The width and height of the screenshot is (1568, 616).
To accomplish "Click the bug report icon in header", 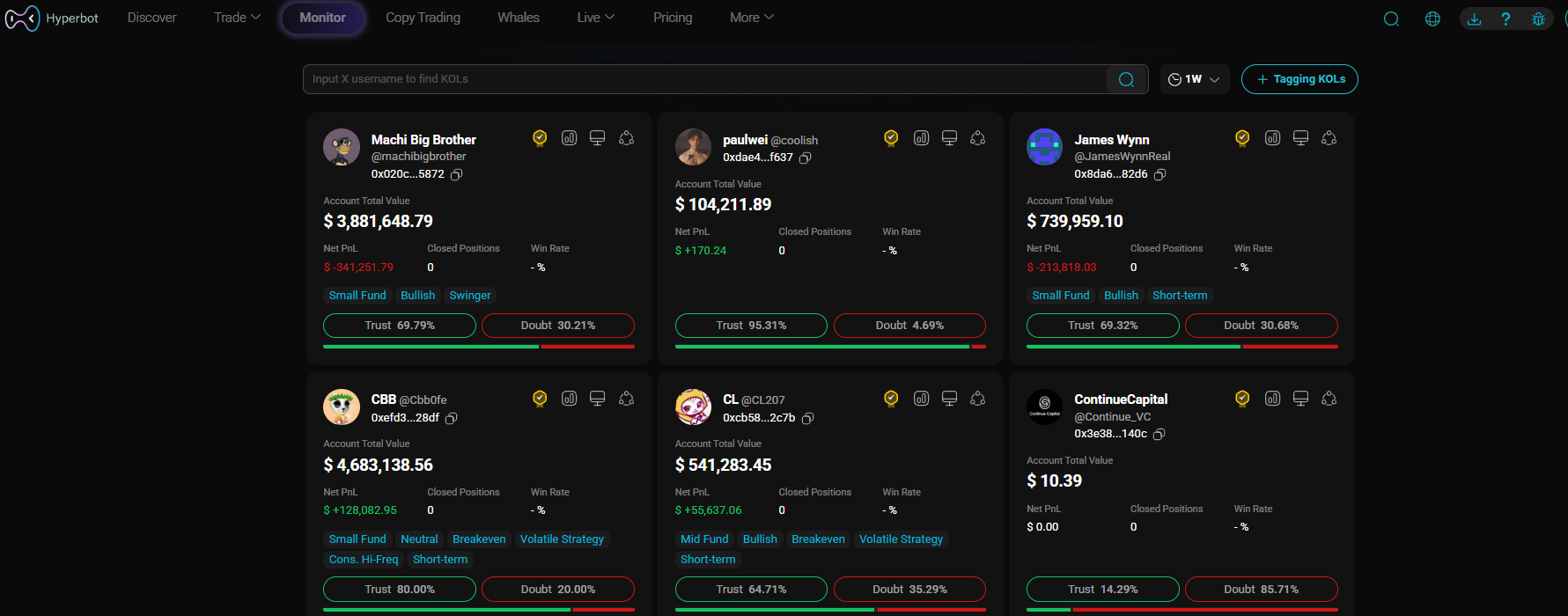I will pyautogui.click(x=1538, y=18).
